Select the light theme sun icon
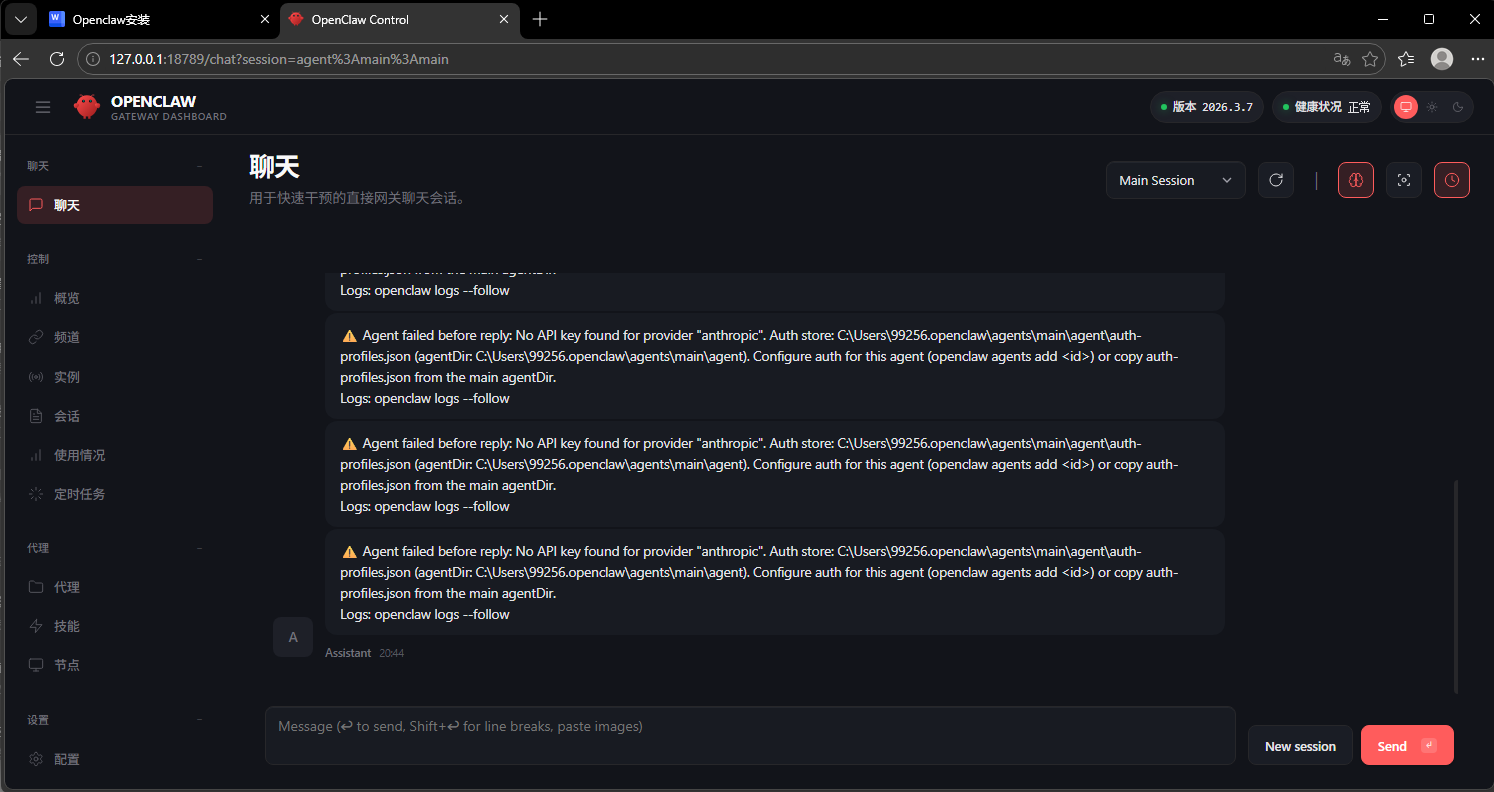The width and height of the screenshot is (1494, 792). 1432,107
